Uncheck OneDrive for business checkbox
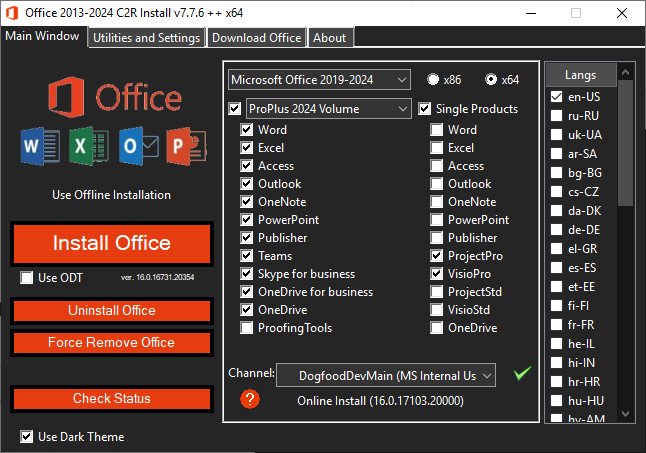This screenshot has width=646, height=453. tap(247, 292)
